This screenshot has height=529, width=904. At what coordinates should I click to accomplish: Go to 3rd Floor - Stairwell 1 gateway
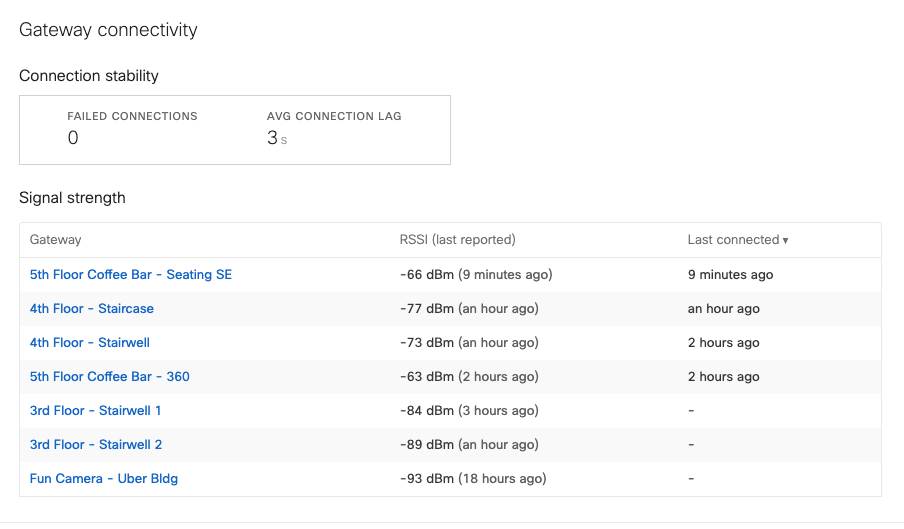95,410
